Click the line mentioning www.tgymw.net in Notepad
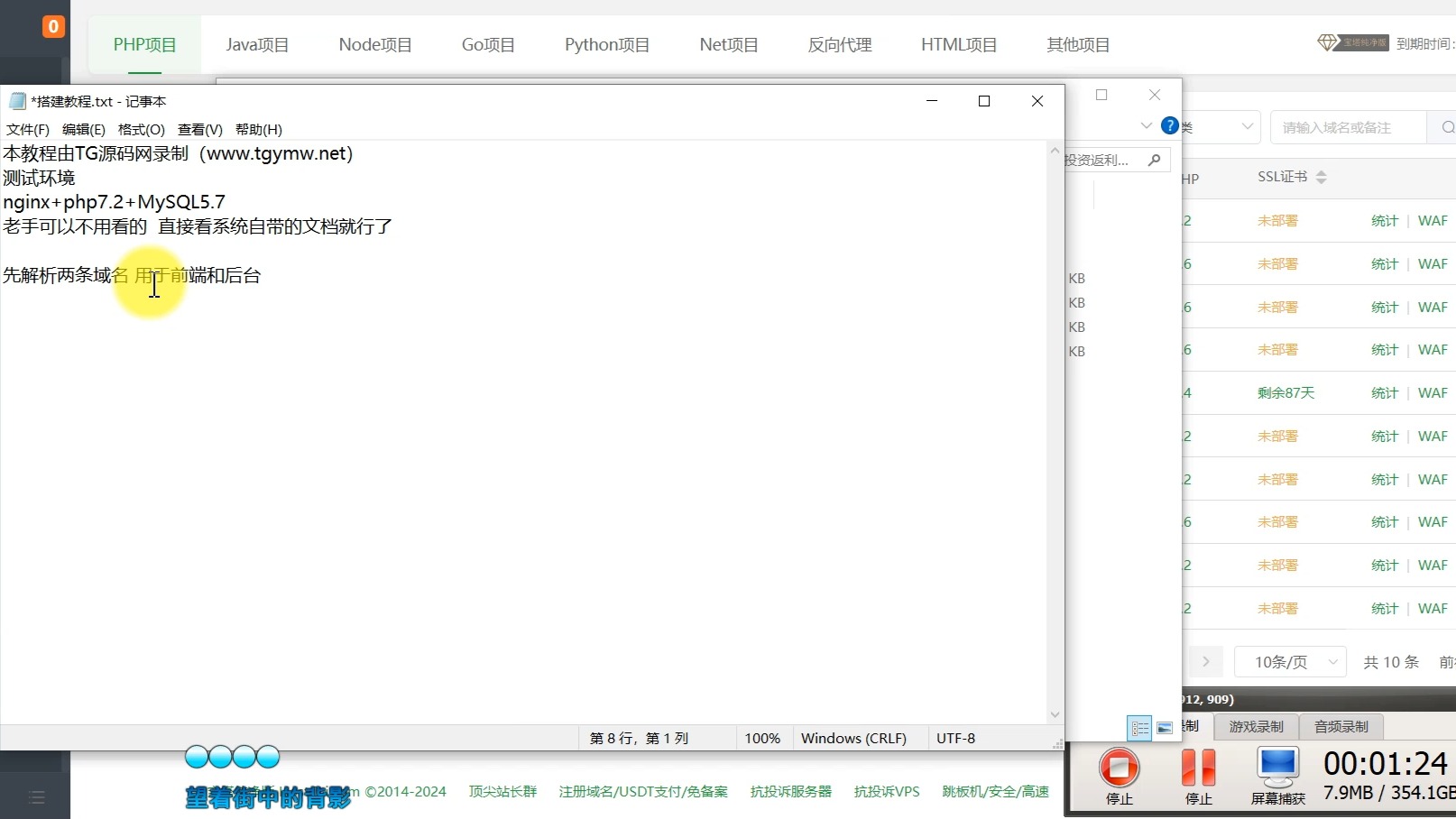The height and width of the screenshot is (819, 1456). tap(179, 153)
